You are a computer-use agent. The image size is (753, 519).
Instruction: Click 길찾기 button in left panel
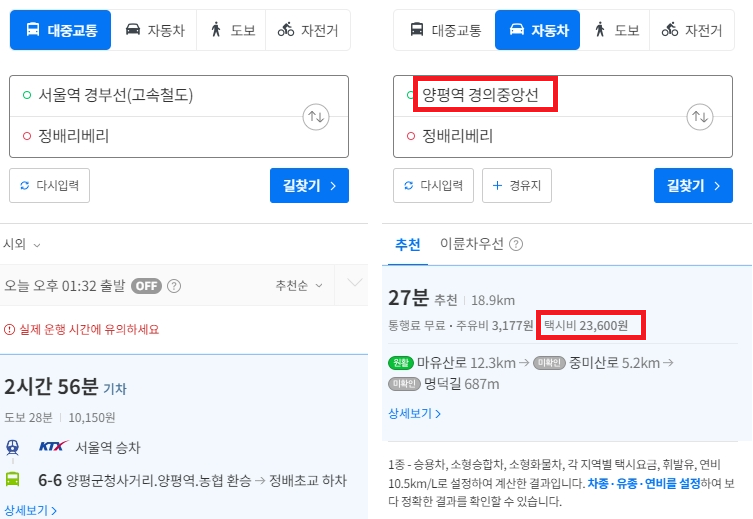(309, 186)
